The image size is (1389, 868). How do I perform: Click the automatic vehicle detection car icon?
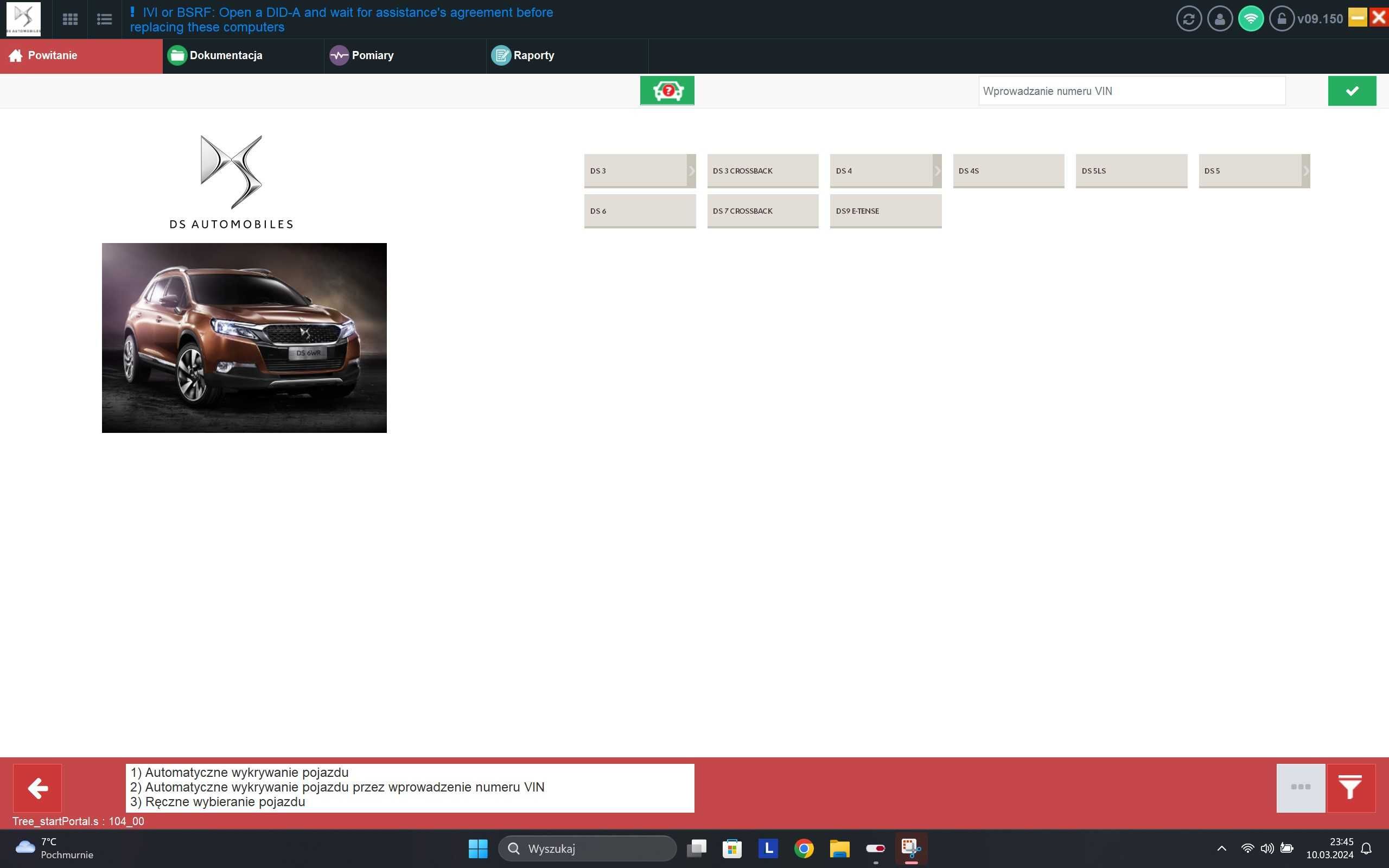667,91
